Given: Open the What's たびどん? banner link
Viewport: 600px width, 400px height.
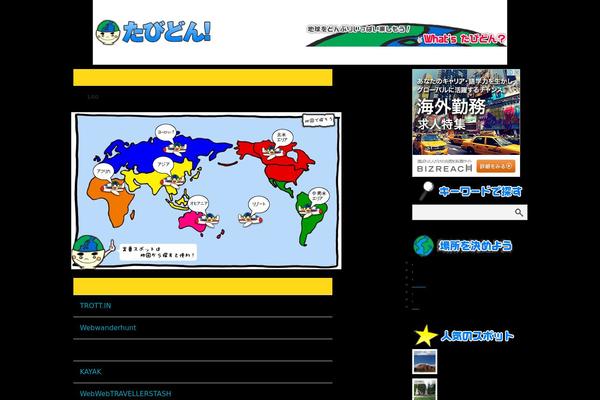Looking at the screenshot, I should tap(465, 39).
